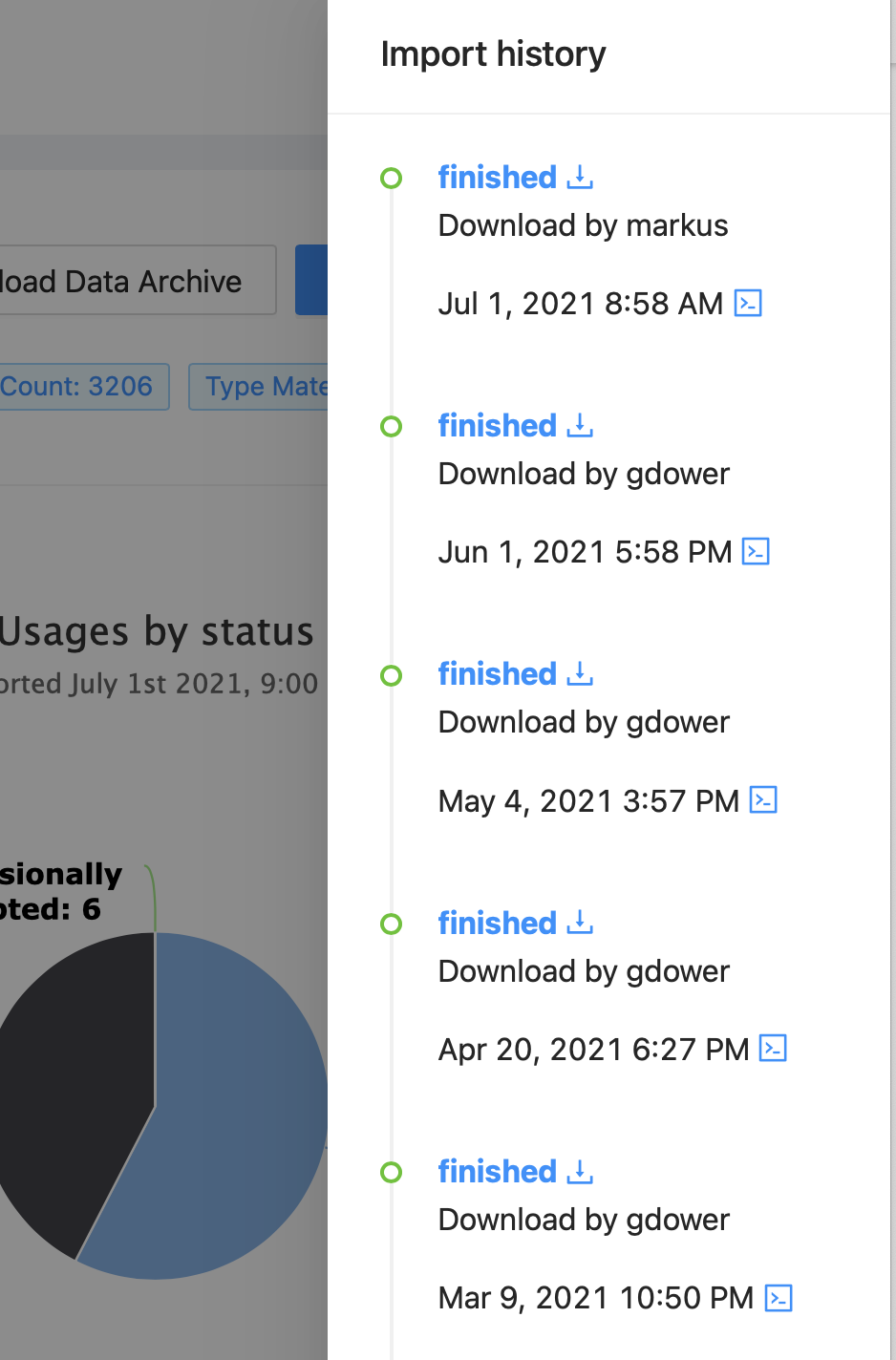Screen dimensions: 896x1360
Task: Open the console log for Jul 1, 2021 8:58 AM
Action: [748, 303]
